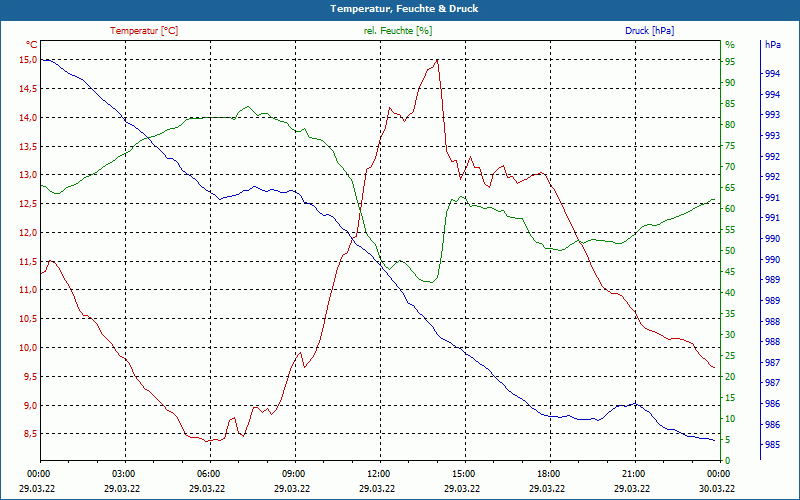This screenshot has width=800, height=500.
Task: Select the blue "Druck [hPa]" legend label
Action: pos(649,31)
